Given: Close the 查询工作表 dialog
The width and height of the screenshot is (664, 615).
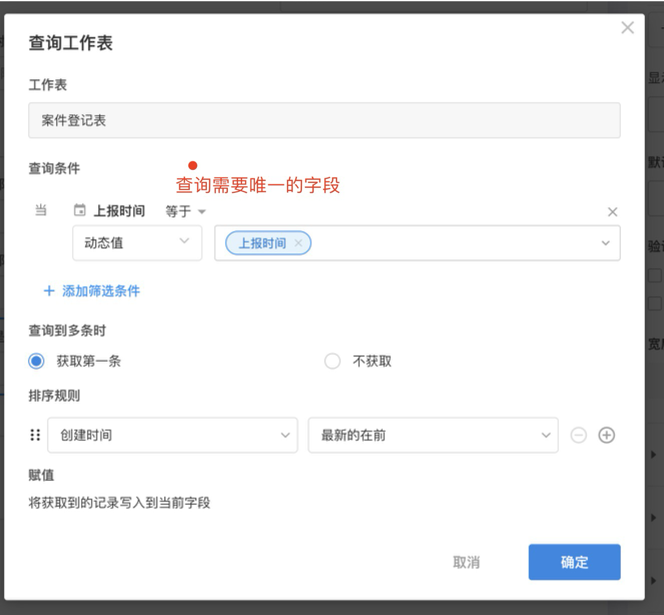Looking at the screenshot, I should (627, 28).
